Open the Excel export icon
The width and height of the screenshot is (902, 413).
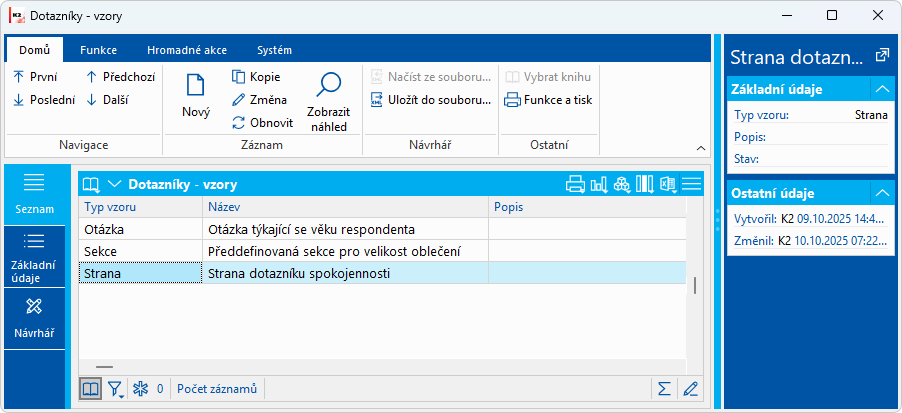667,184
